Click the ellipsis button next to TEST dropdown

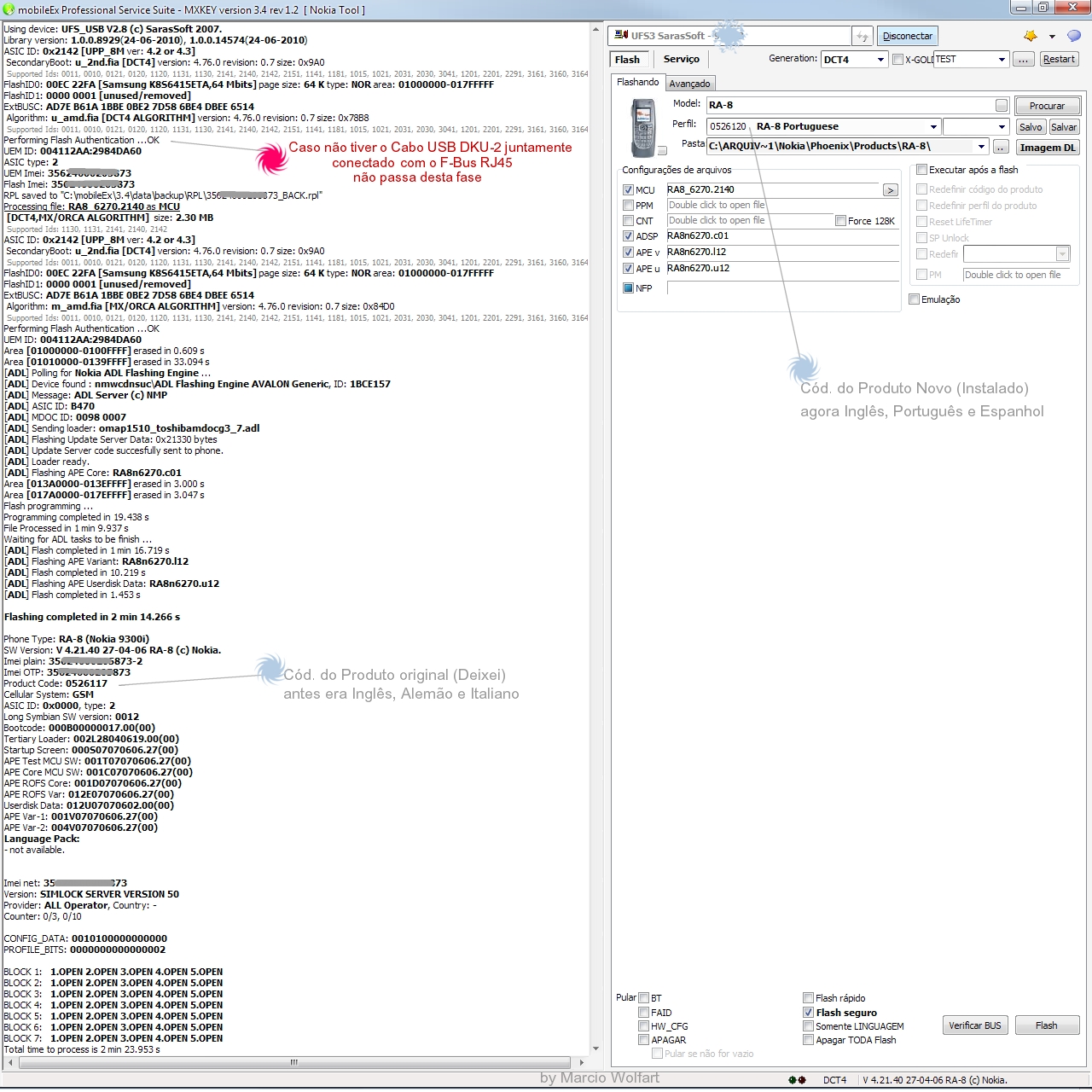coord(1024,60)
